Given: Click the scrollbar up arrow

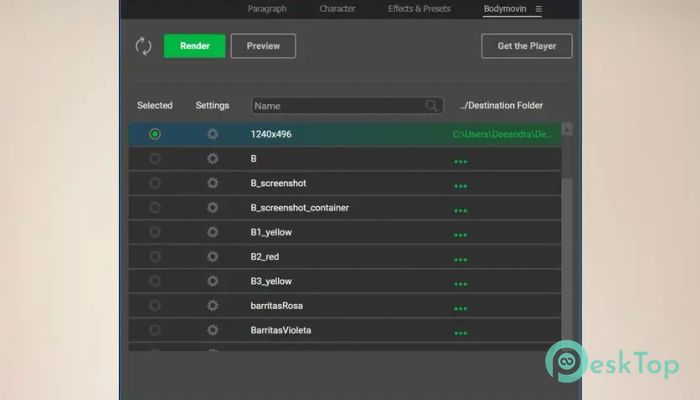Looking at the screenshot, I should [567, 129].
